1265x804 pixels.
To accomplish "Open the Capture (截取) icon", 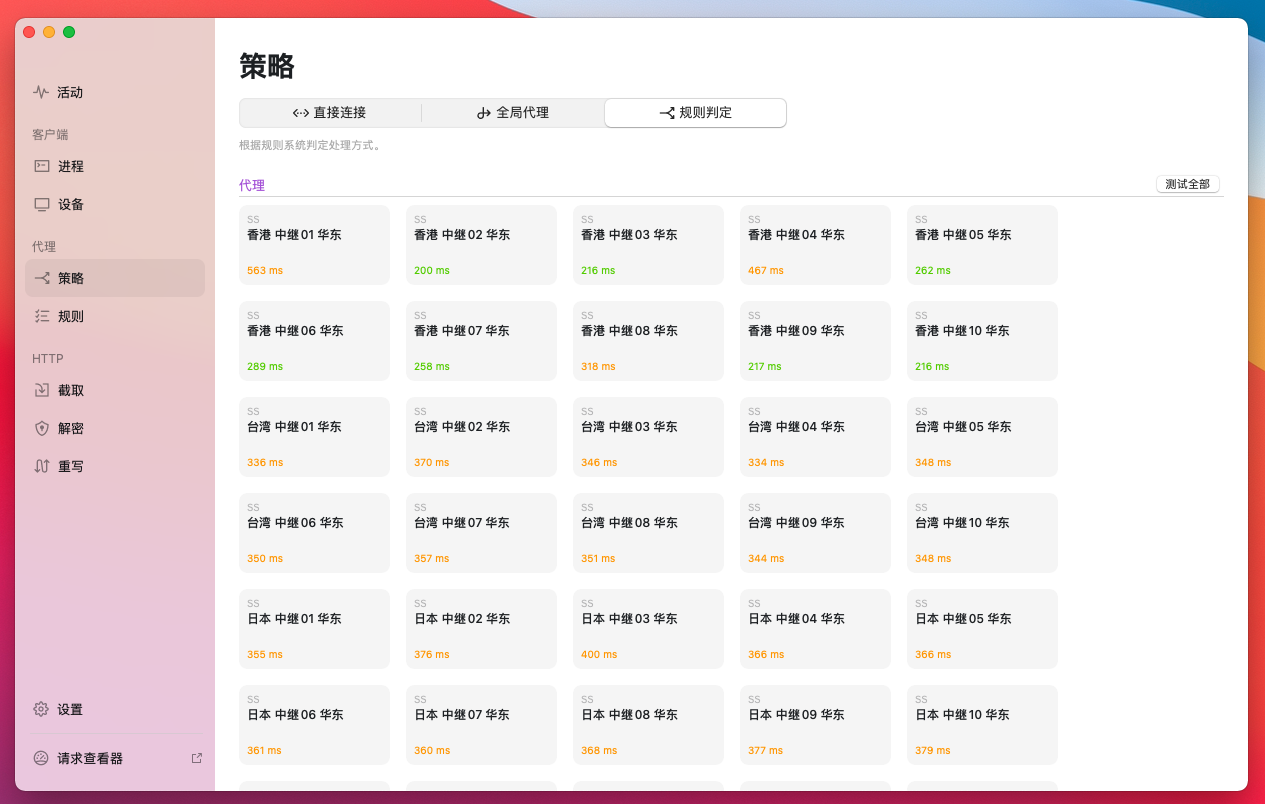I will tap(42, 390).
